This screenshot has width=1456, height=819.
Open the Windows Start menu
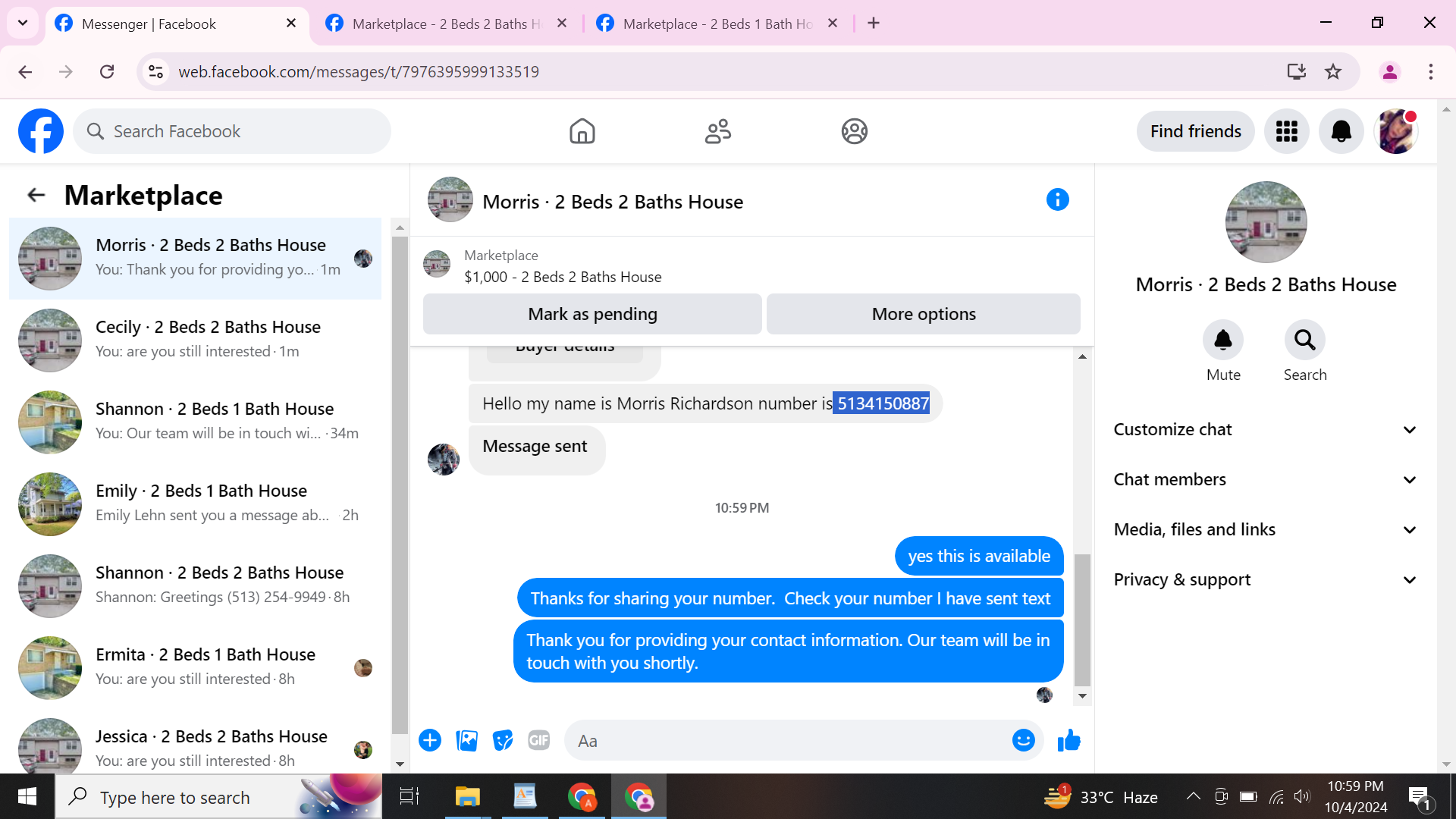[27, 796]
